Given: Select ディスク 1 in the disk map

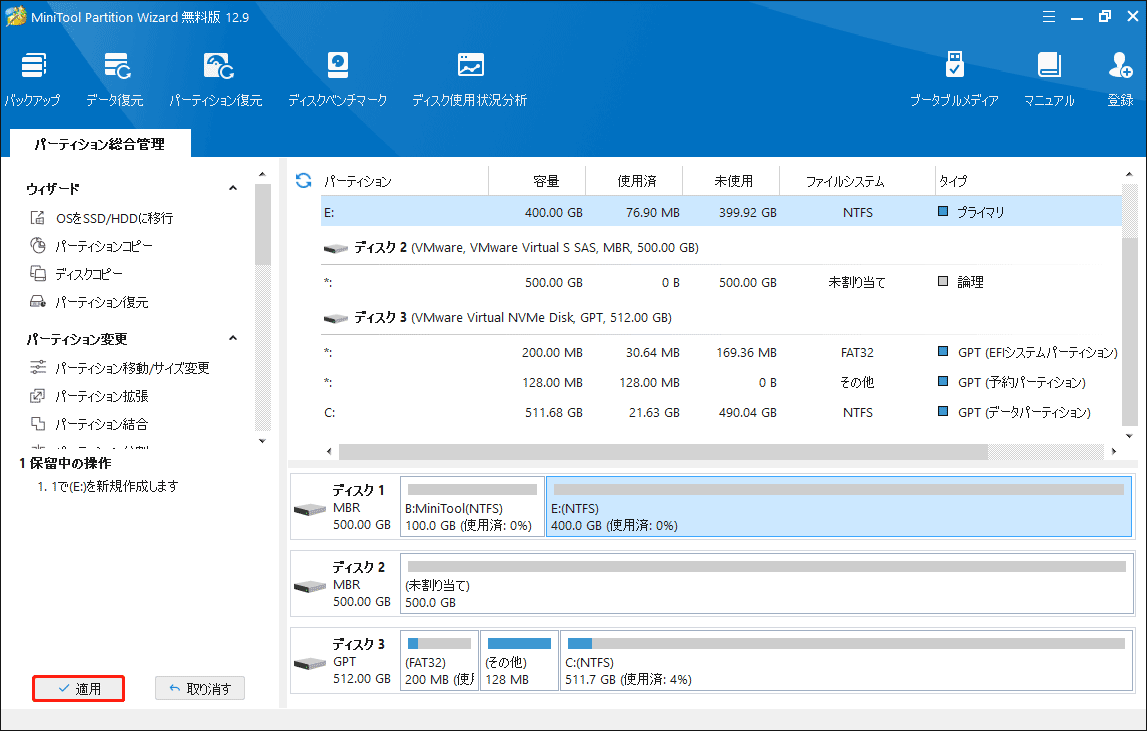Looking at the screenshot, I should tap(345, 506).
